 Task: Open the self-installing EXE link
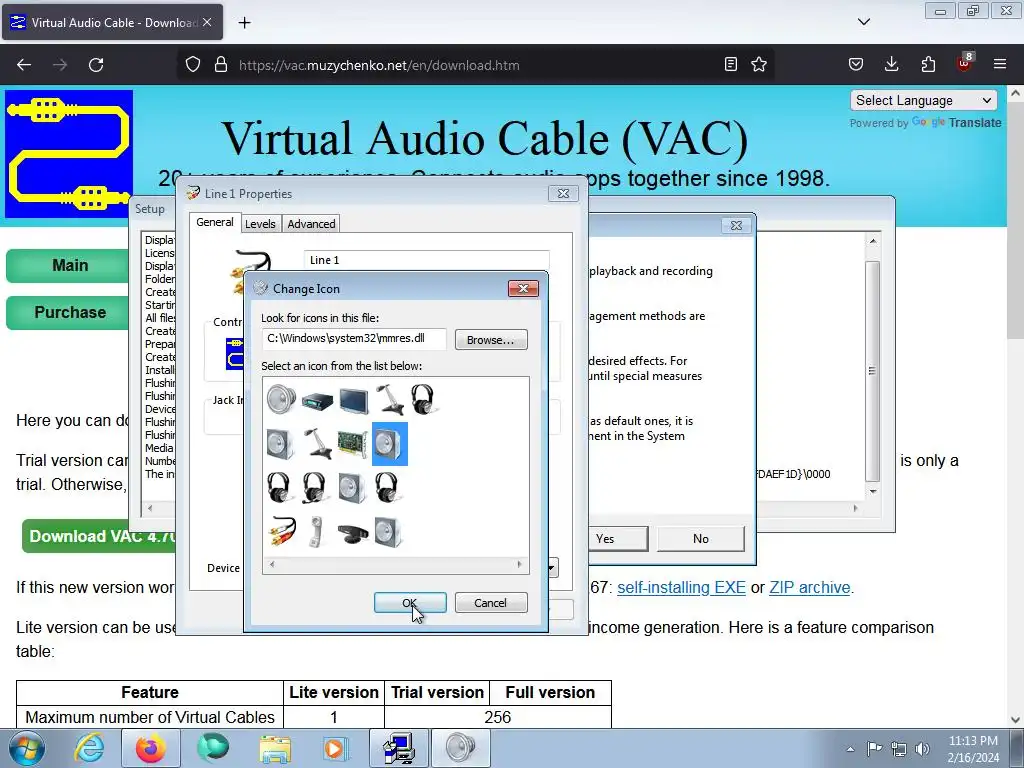tap(681, 587)
